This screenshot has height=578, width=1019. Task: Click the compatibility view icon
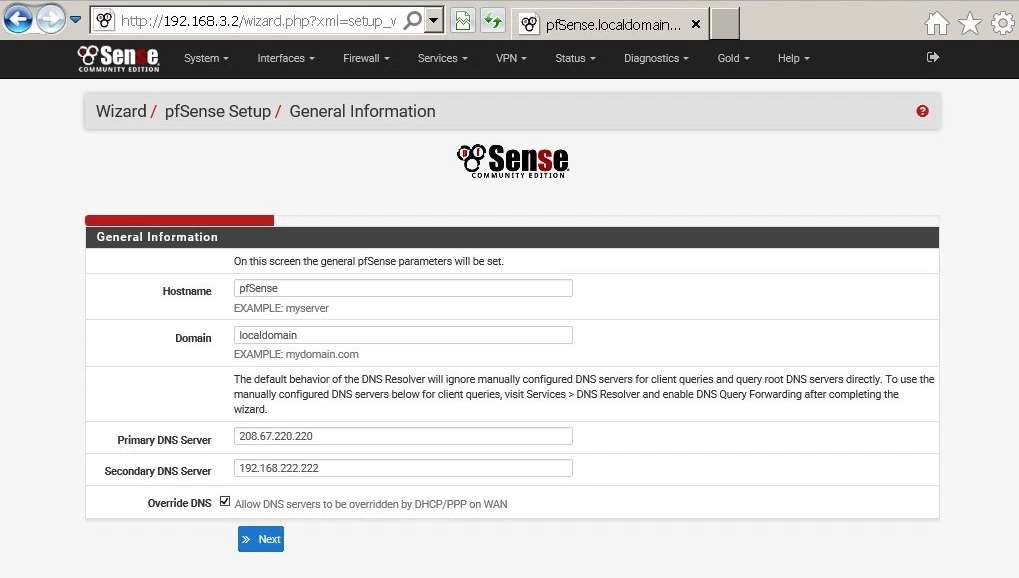[x=463, y=21]
